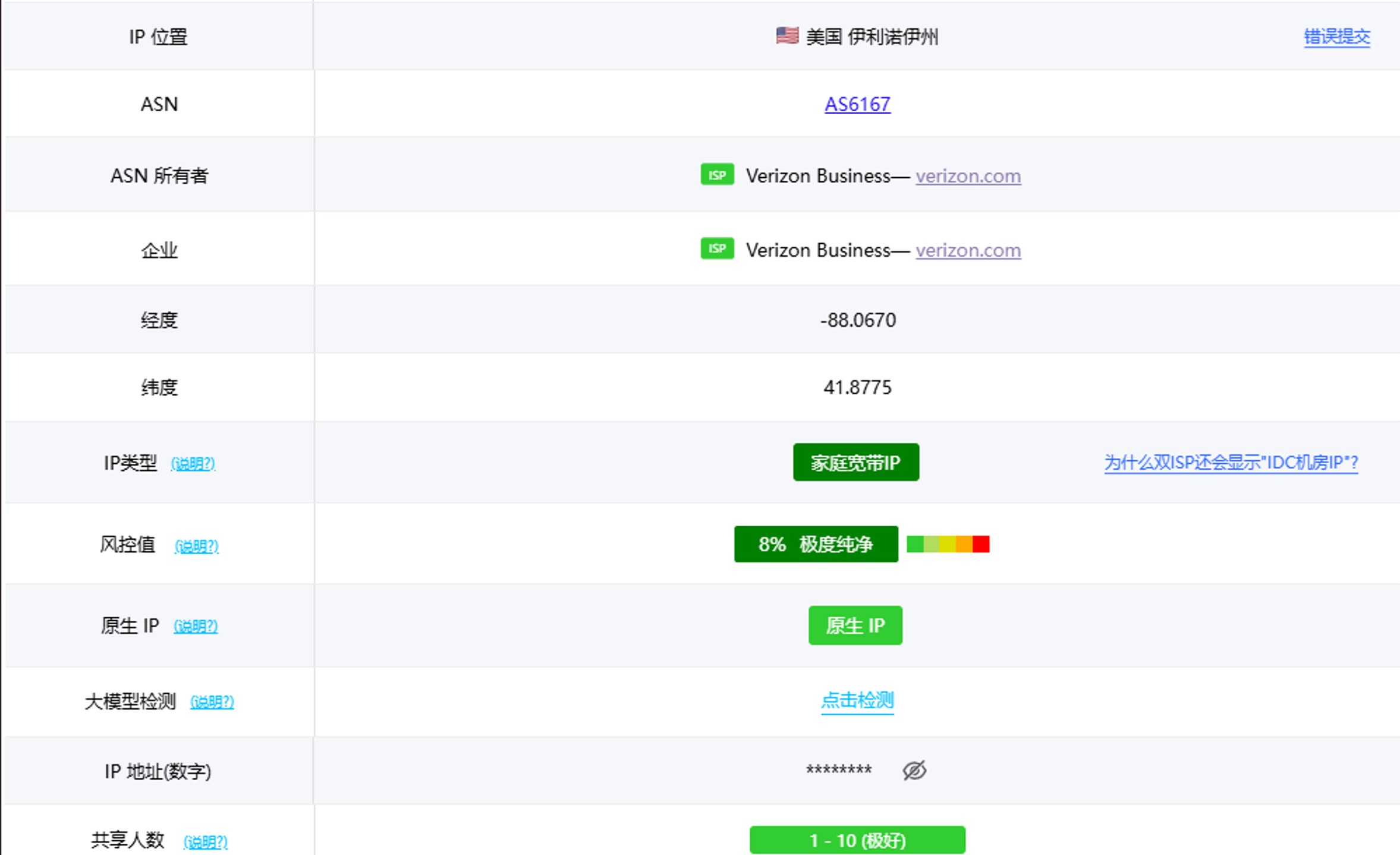Viewport: 1400px width, 855px height.
Task: Click the 家庭宽带IP type badge
Action: click(x=855, y=462)
